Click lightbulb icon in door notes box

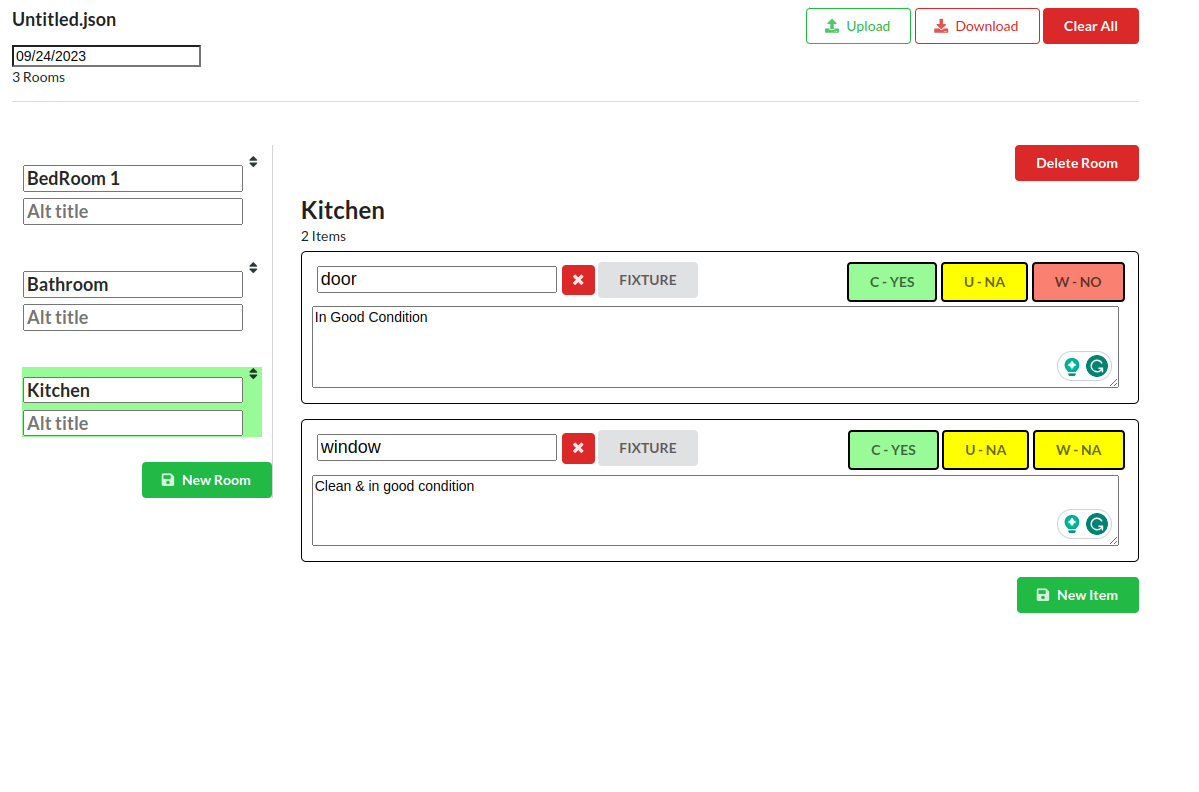(1072, 366)
